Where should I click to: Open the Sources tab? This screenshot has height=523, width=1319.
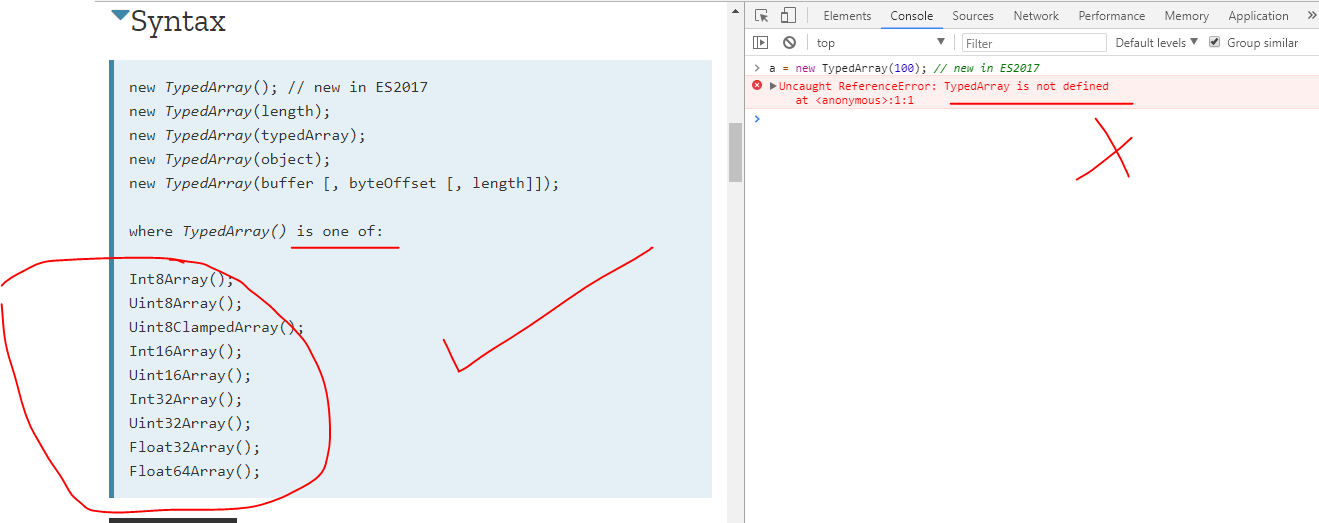[973, 15]
